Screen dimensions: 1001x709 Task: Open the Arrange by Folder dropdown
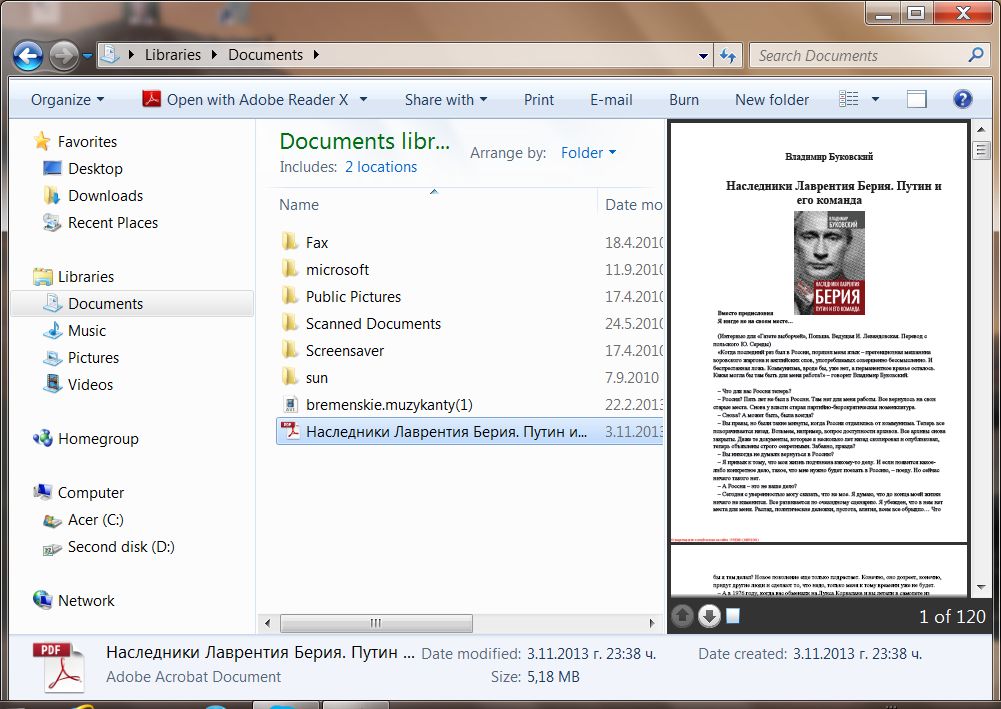pyautogui.click(x=588, y=153)
